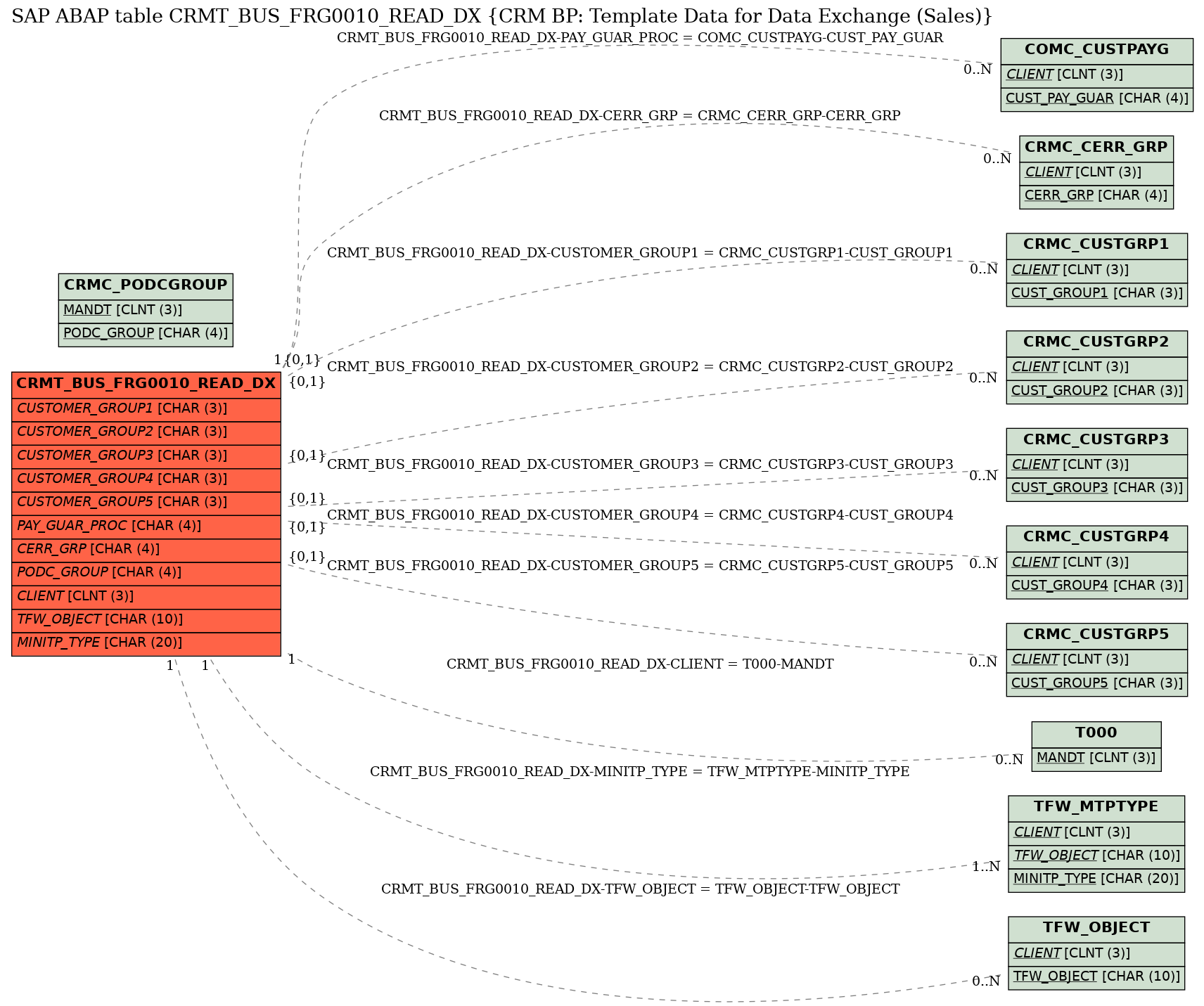Image resolution: width=1204 pixels, height=1006 pixels.
Task: Select CLIENT field in CRMC_CUSTGRP5 table
Action: click(1096, 660)
